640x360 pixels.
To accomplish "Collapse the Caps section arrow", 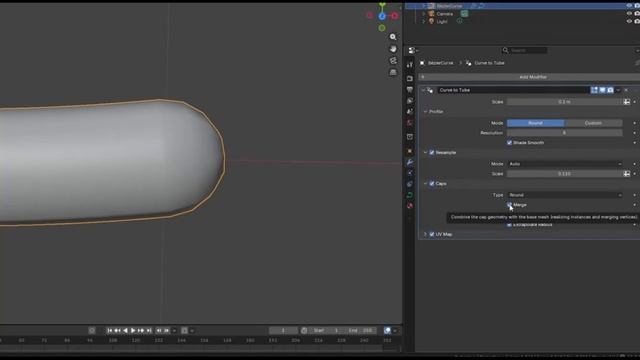I will 425,184.
